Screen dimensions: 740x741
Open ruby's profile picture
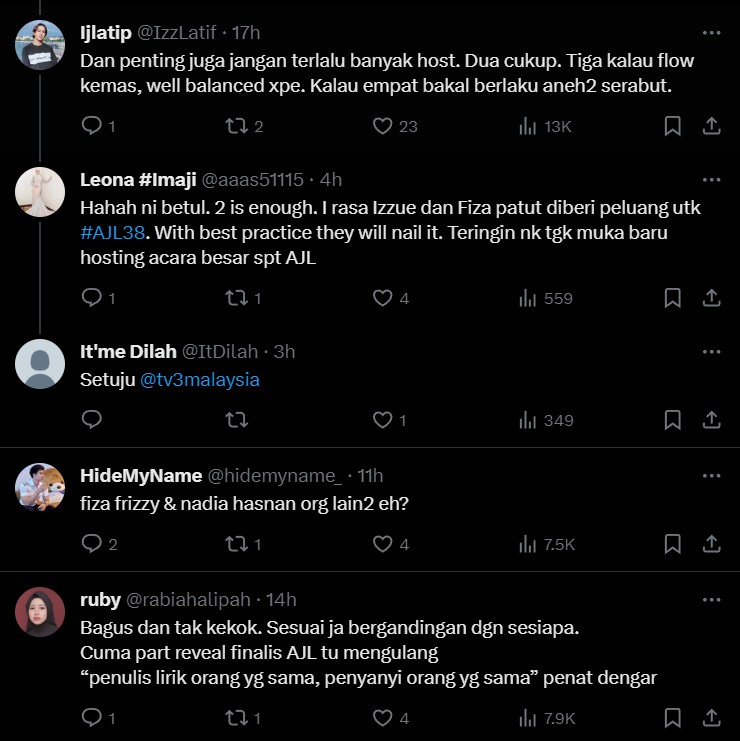tap(40, 612)
